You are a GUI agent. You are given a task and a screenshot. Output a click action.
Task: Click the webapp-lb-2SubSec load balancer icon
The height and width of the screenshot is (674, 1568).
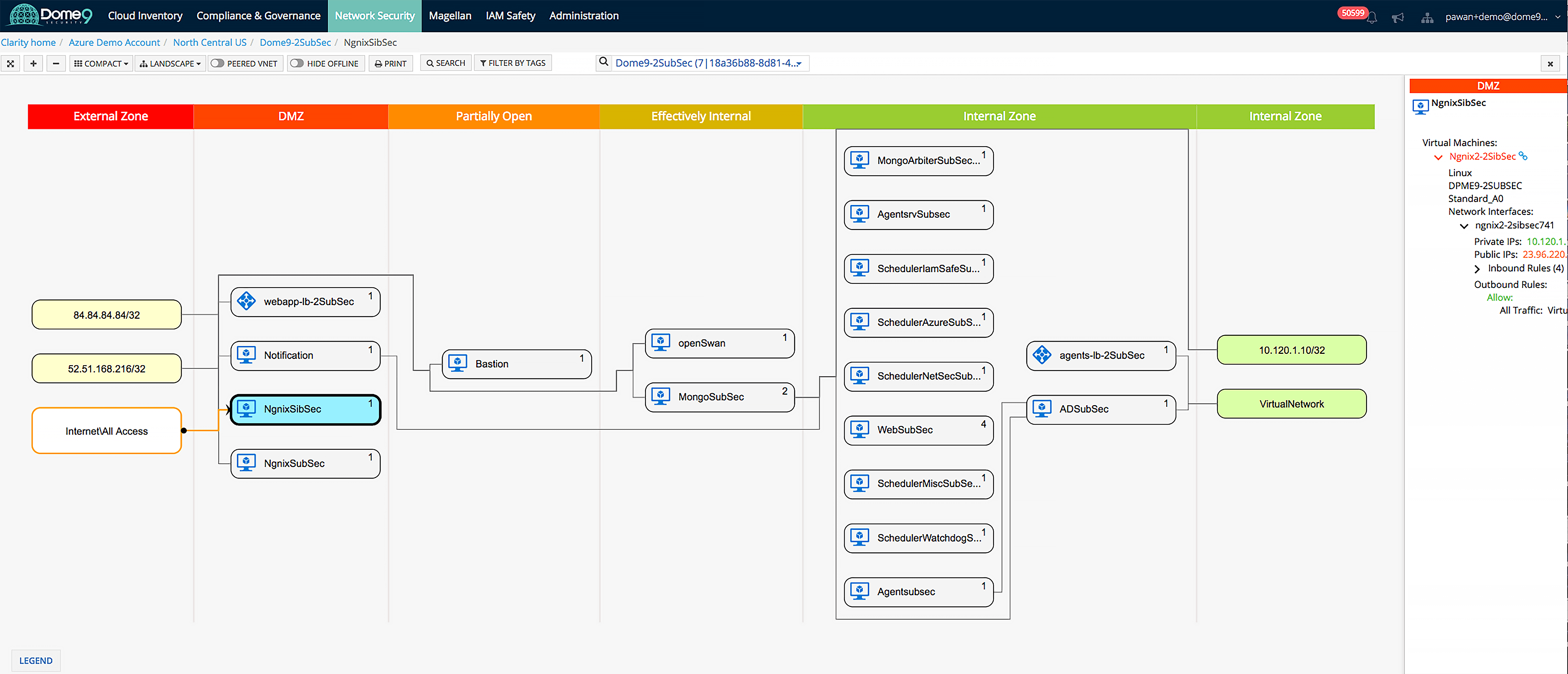coord(246,301)
